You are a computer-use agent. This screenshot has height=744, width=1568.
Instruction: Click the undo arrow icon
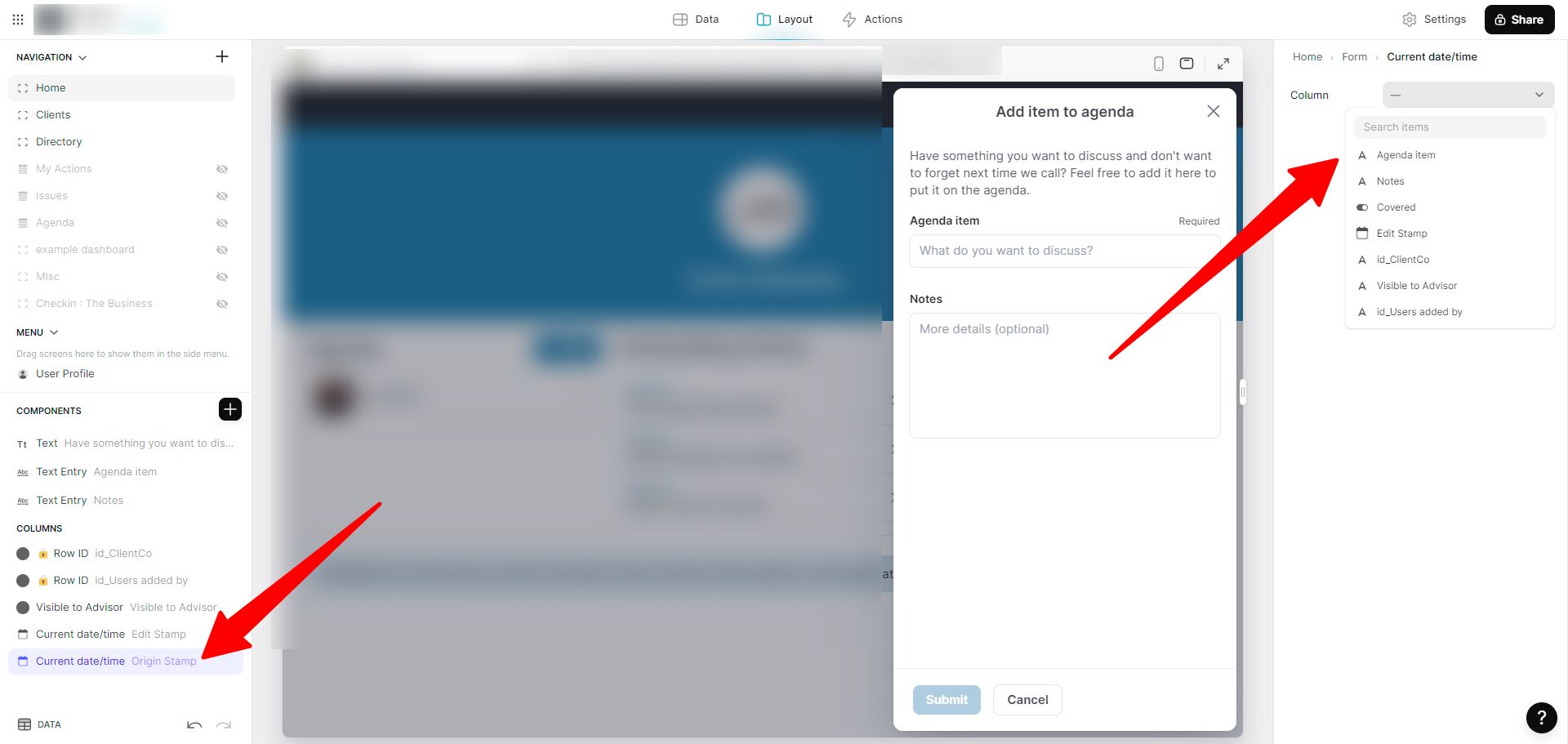pyautogui.click(x=194, y=724)
